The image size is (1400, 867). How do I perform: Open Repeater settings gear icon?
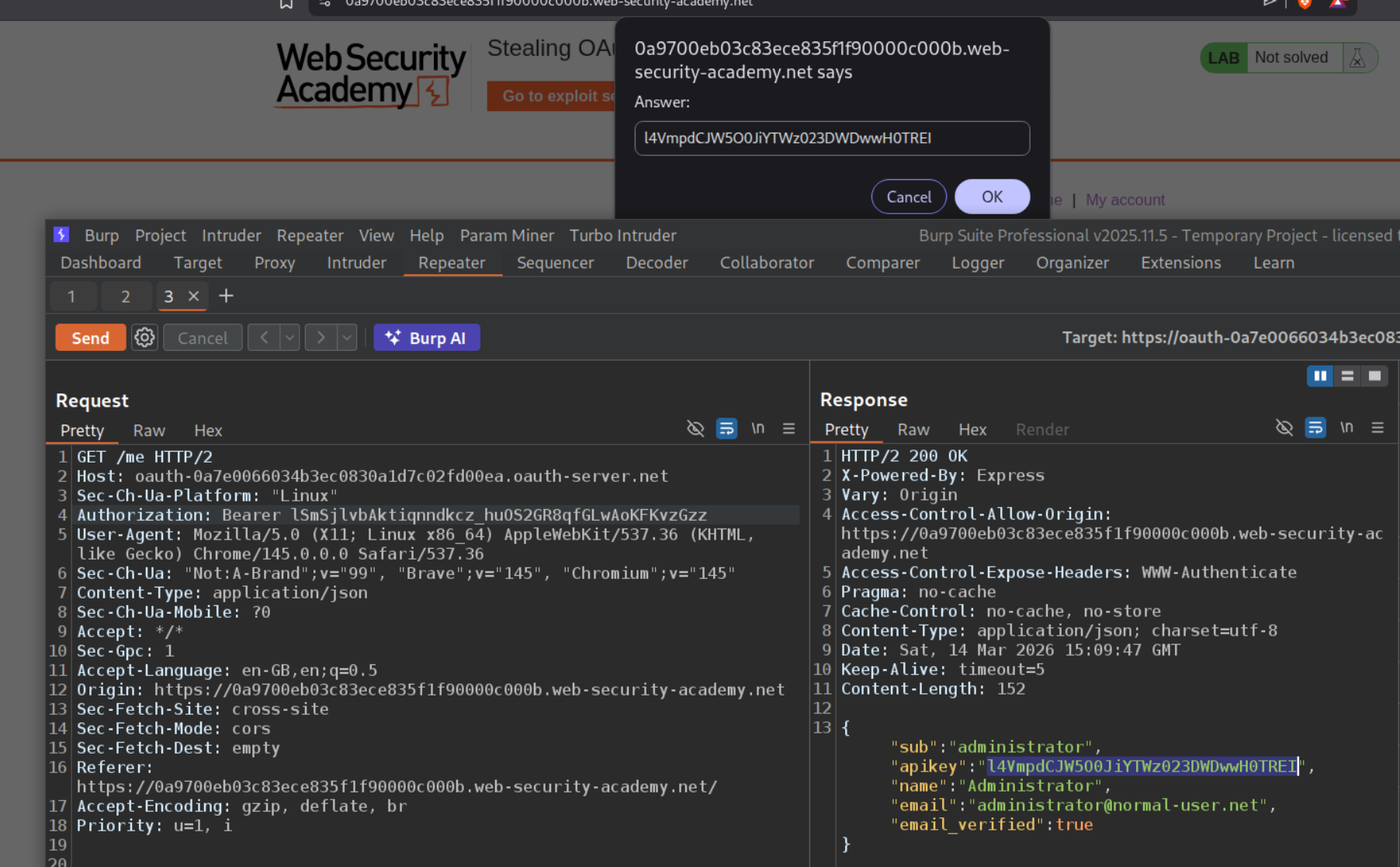[144, 338]
